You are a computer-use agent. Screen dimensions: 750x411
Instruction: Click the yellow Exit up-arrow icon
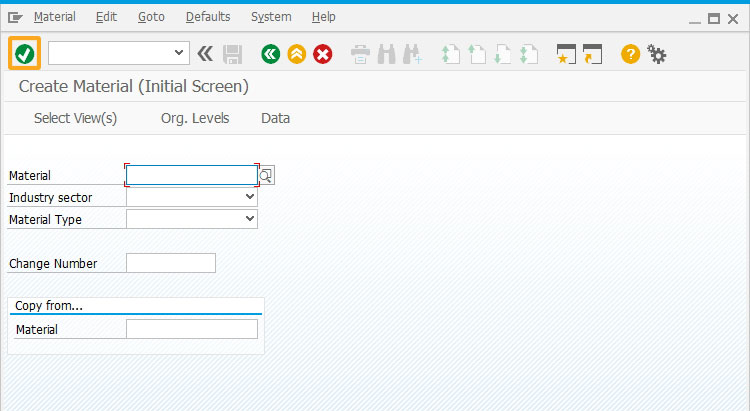297,54
